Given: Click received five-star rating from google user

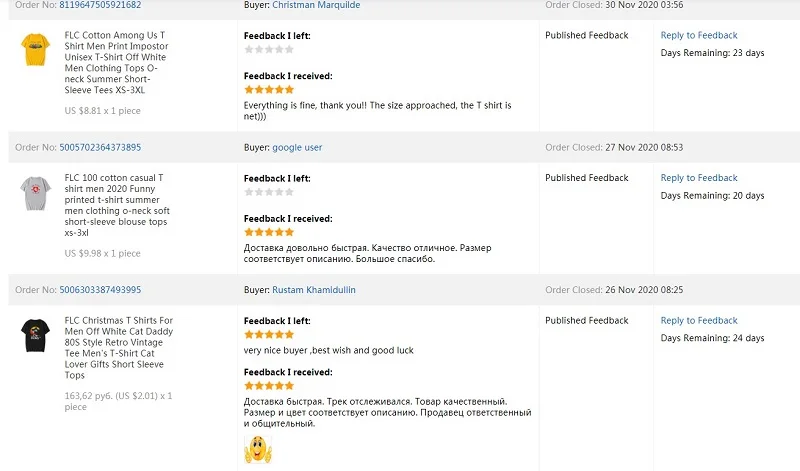Looking at the screenshot, I should (269, 232).
